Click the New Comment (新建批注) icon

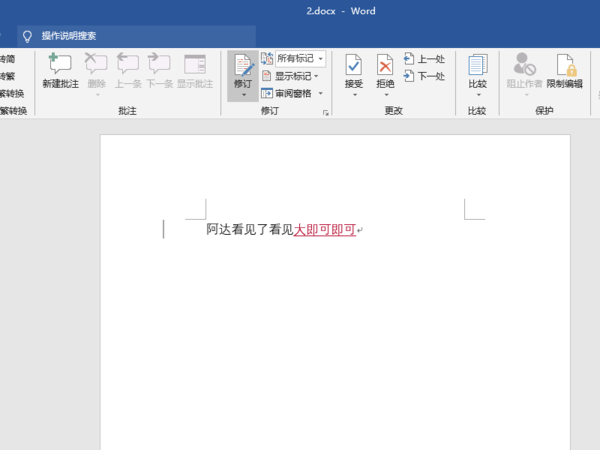(x=58, y=65)
